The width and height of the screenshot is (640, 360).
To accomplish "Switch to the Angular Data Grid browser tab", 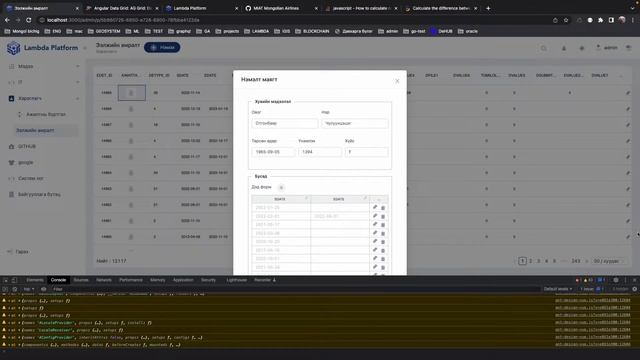I will 122,8.
